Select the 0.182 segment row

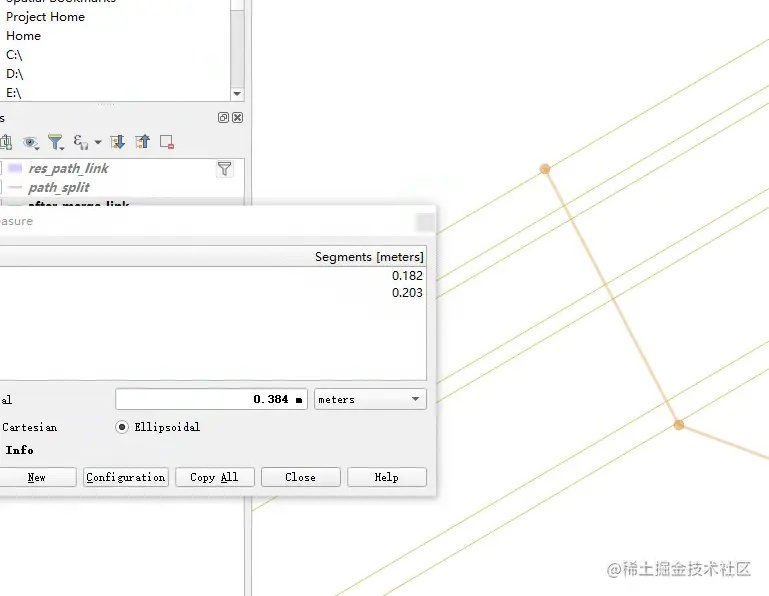tap(213, 276)
